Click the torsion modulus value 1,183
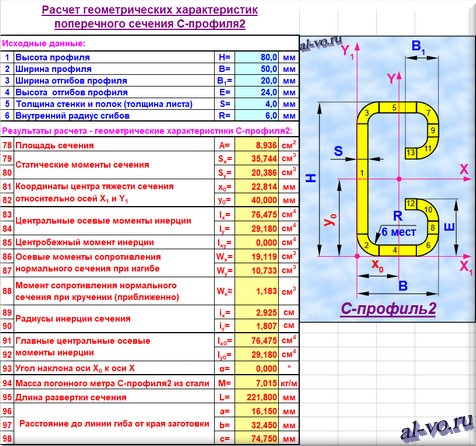This screenshot has width=476, height=446. click(x=256, y=291)
